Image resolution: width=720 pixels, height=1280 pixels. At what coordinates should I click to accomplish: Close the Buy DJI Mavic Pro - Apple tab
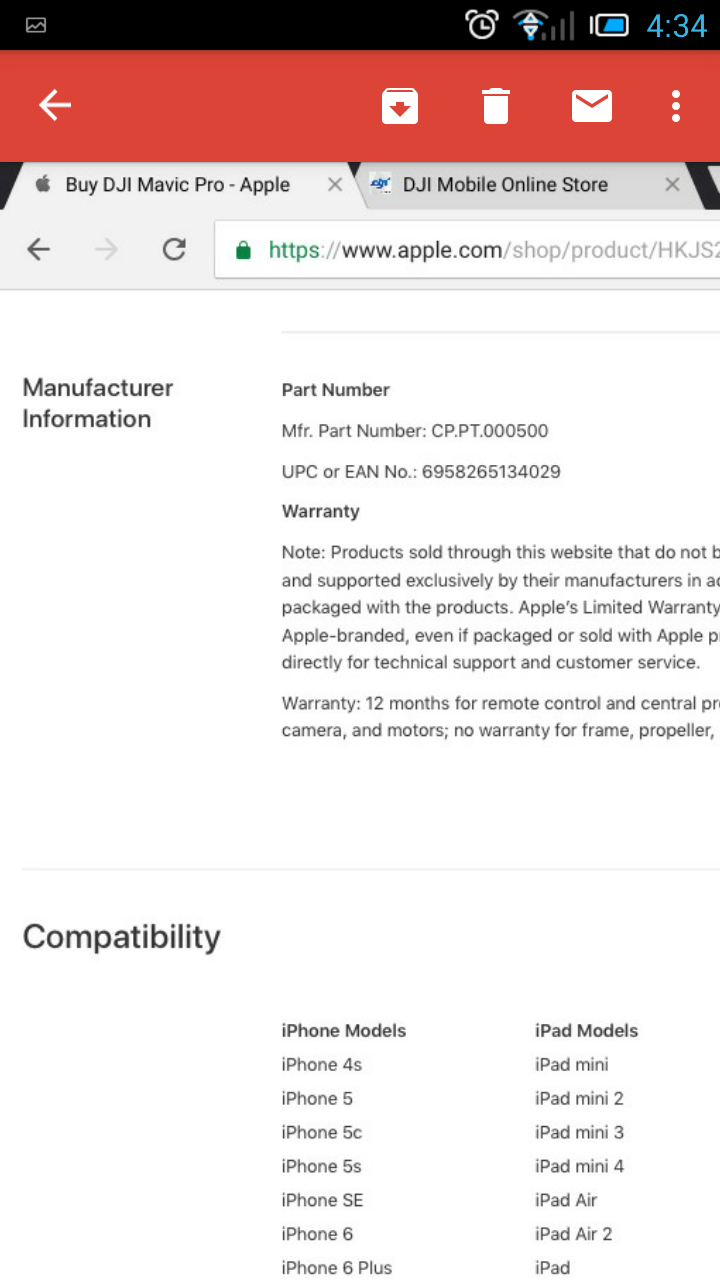[334, 184]
